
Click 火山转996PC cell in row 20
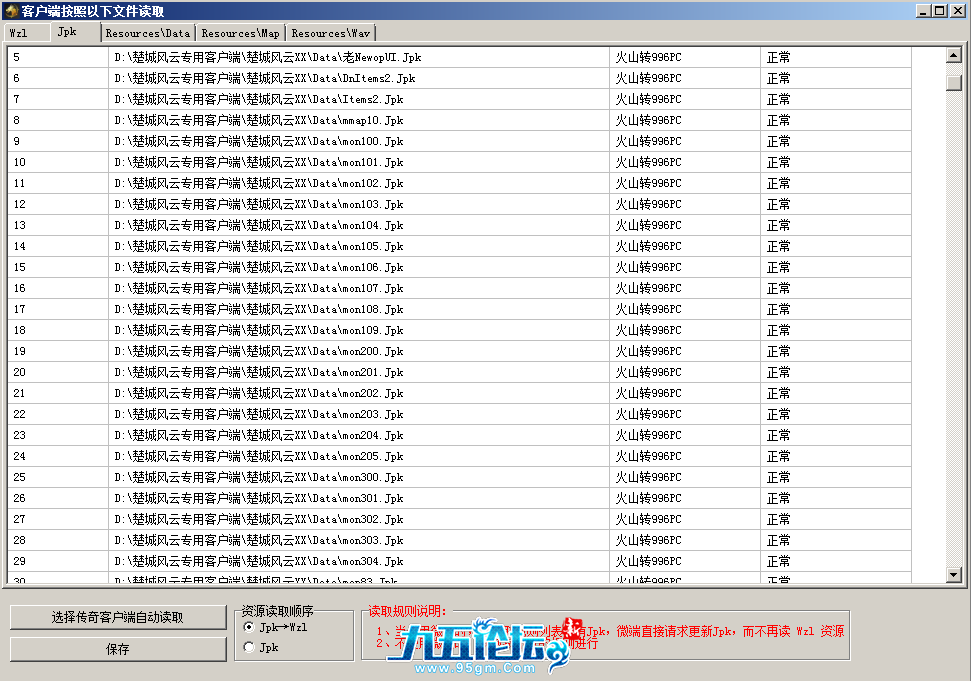(647, 373)
